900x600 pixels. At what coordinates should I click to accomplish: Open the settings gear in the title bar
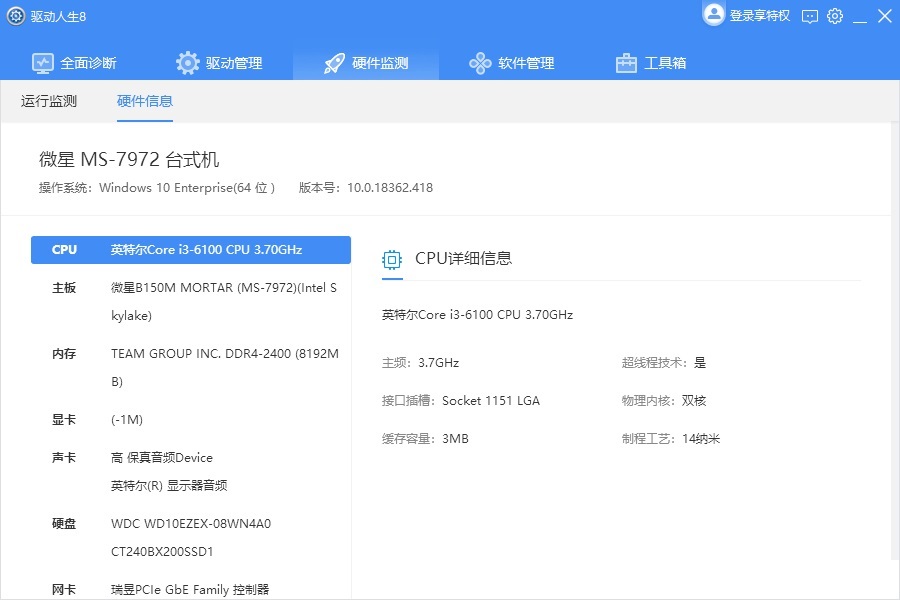pos(835,16)
